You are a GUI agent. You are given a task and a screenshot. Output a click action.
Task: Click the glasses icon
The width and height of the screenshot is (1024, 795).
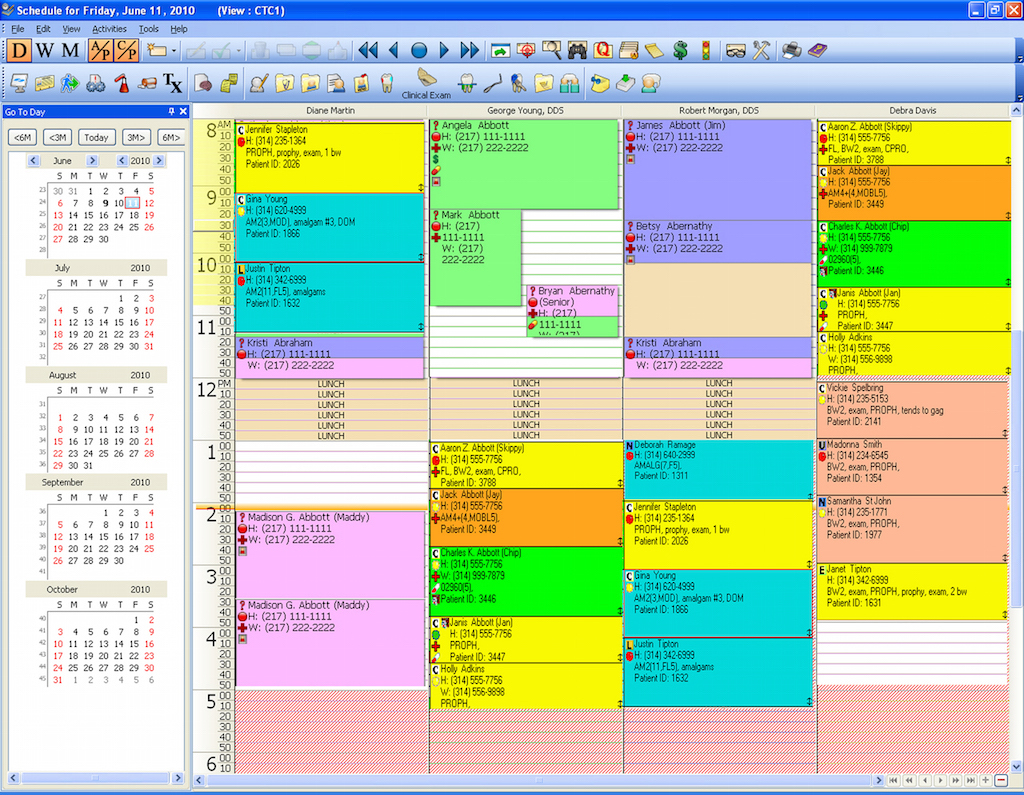coord(735,50)
